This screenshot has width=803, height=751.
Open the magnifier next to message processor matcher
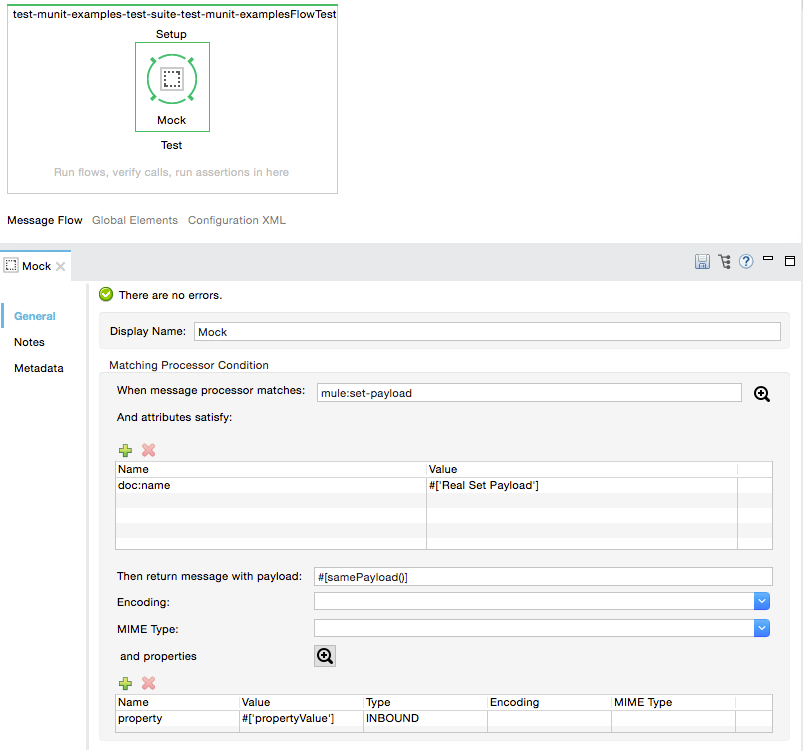click(x=762, y=393)
